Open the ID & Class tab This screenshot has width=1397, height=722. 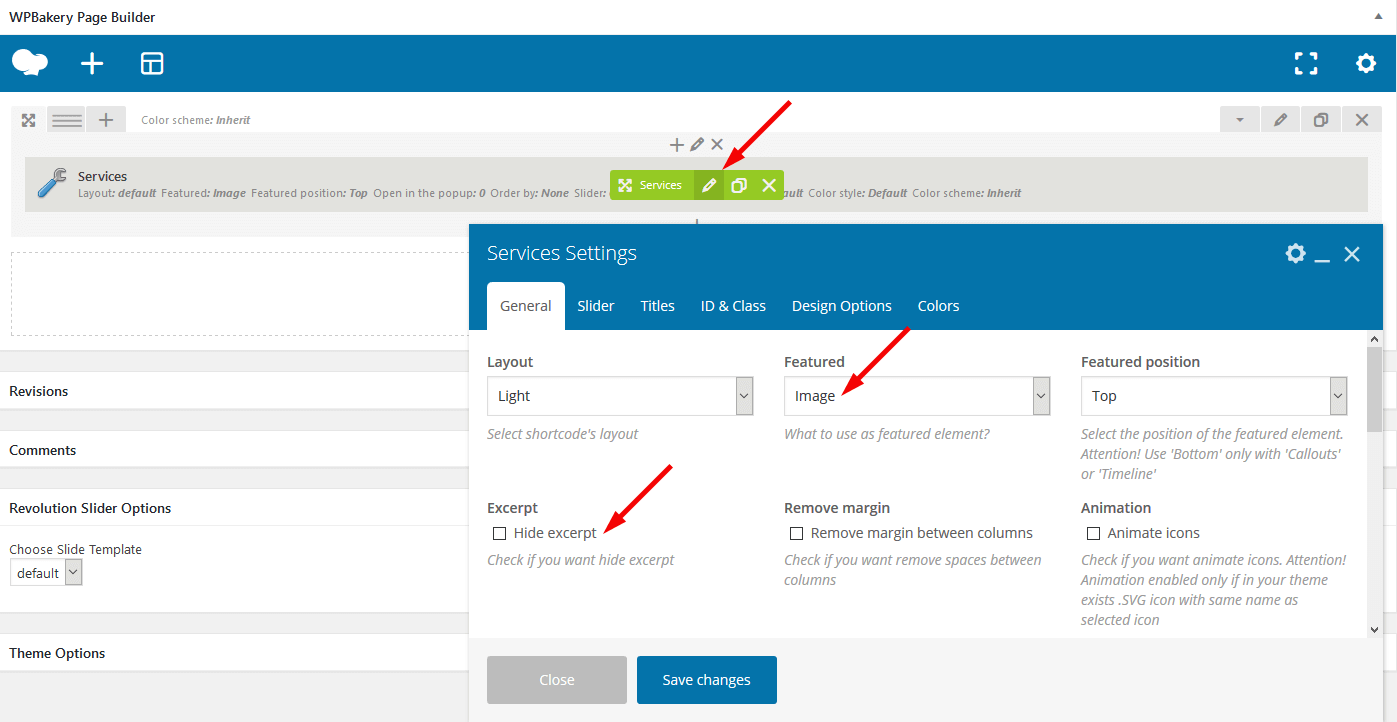[x=733, y=306]
